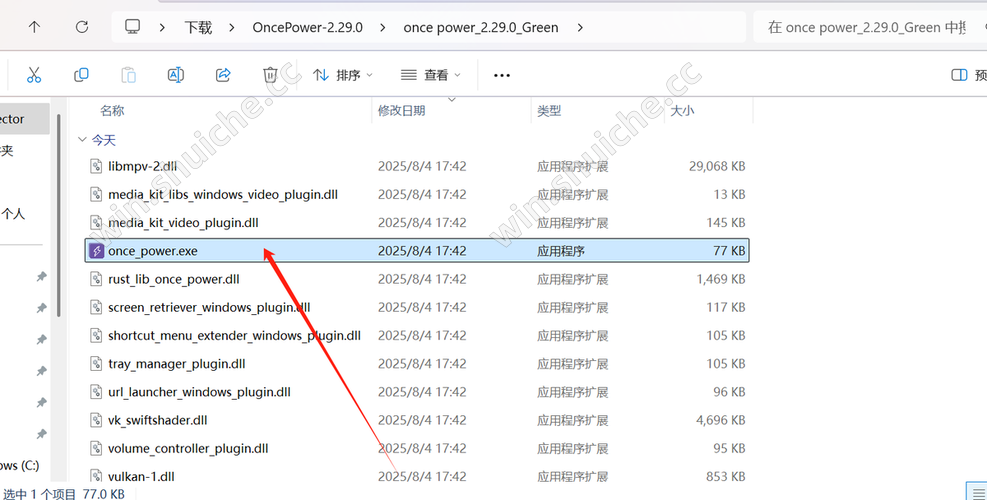The image size is (987, 500).
Task: Select screen_retriever_windows_plugin.dll file icon
Action: [96, 307]
